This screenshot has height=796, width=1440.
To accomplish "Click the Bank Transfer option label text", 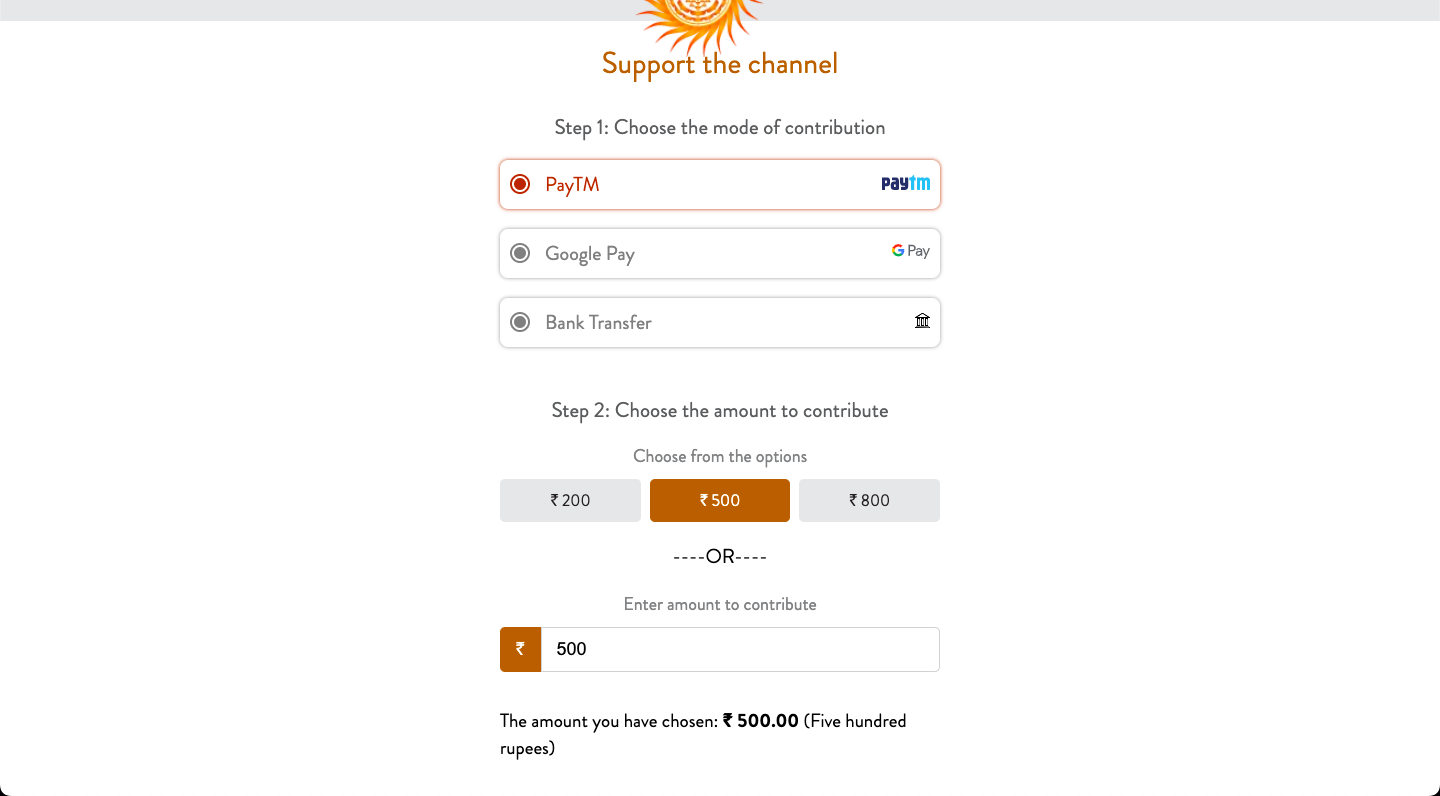I will [598, 323].
